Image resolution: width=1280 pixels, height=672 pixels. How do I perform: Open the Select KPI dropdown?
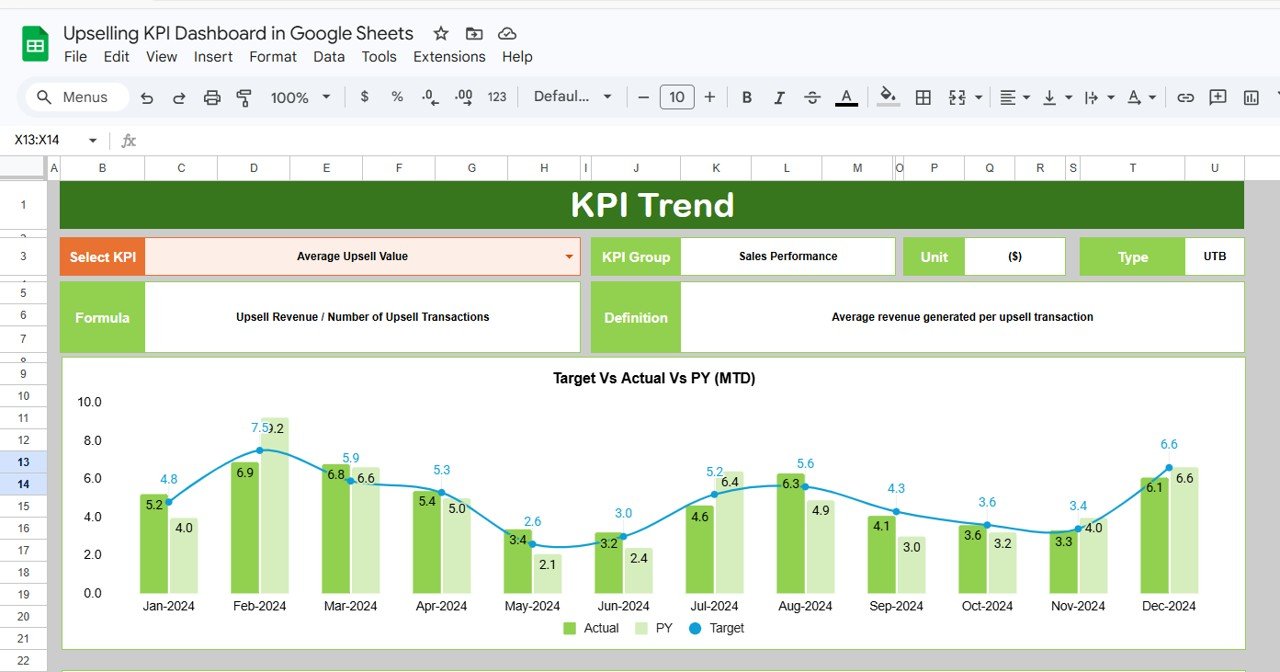[x=570, y=256]
